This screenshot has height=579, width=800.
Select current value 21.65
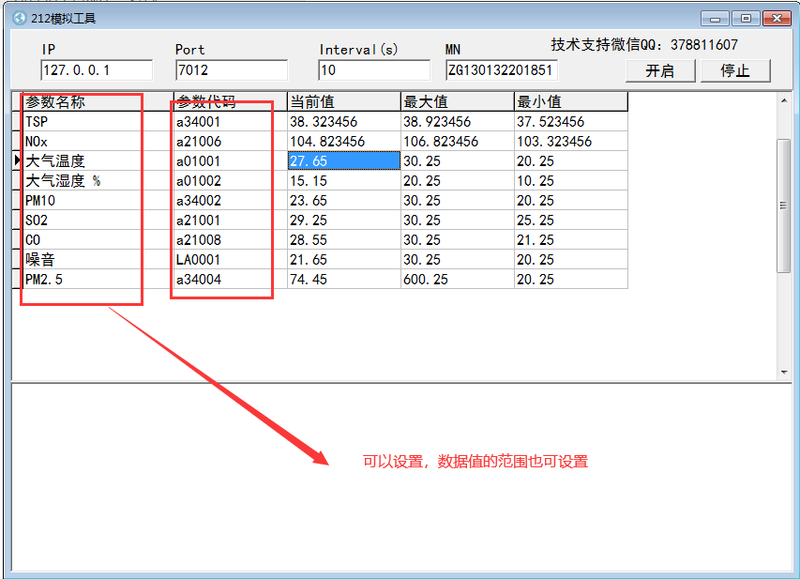coord(344,260)
